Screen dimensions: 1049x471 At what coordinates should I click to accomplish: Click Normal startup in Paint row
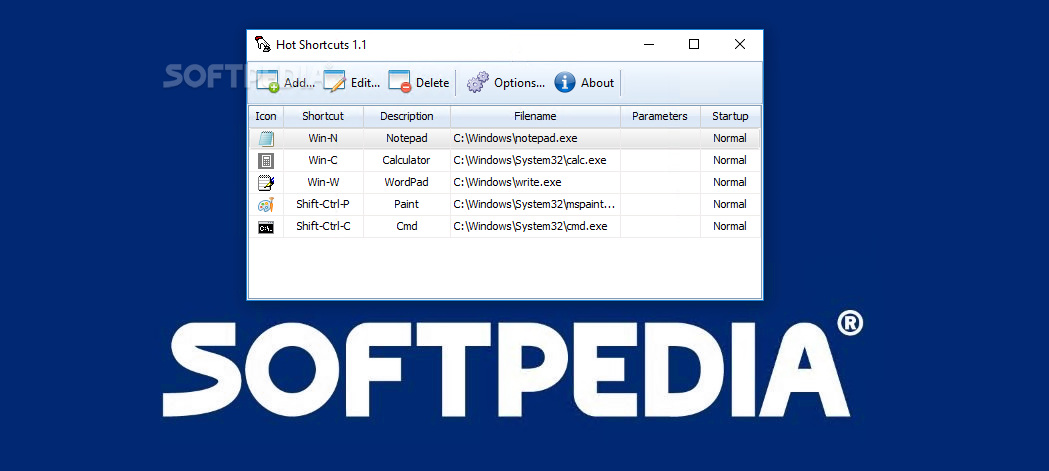point(730,204)
